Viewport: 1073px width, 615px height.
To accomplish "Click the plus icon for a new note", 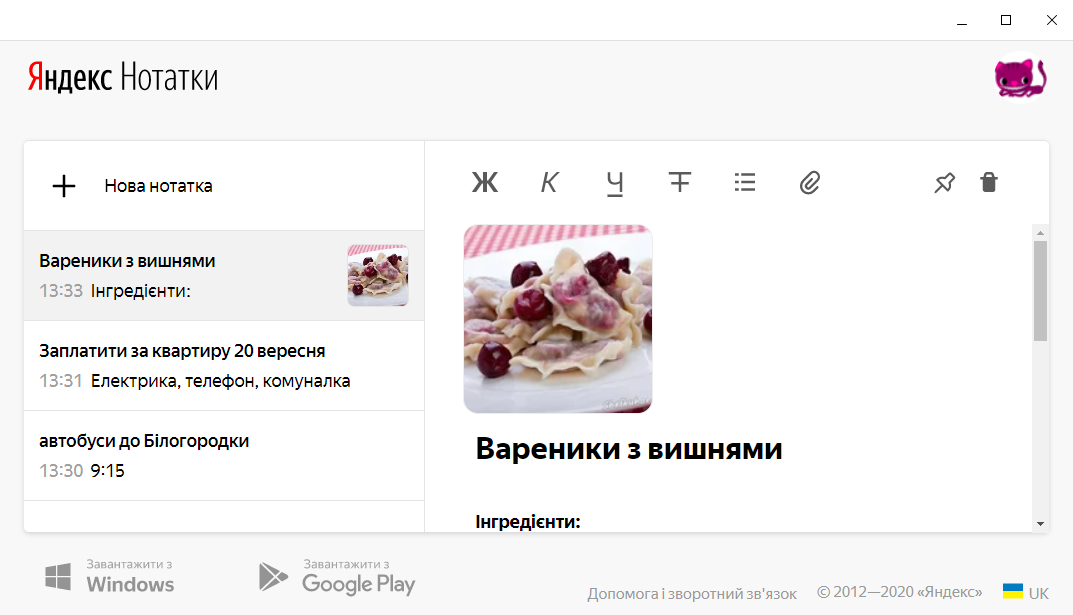I will [x=64, y=186].
